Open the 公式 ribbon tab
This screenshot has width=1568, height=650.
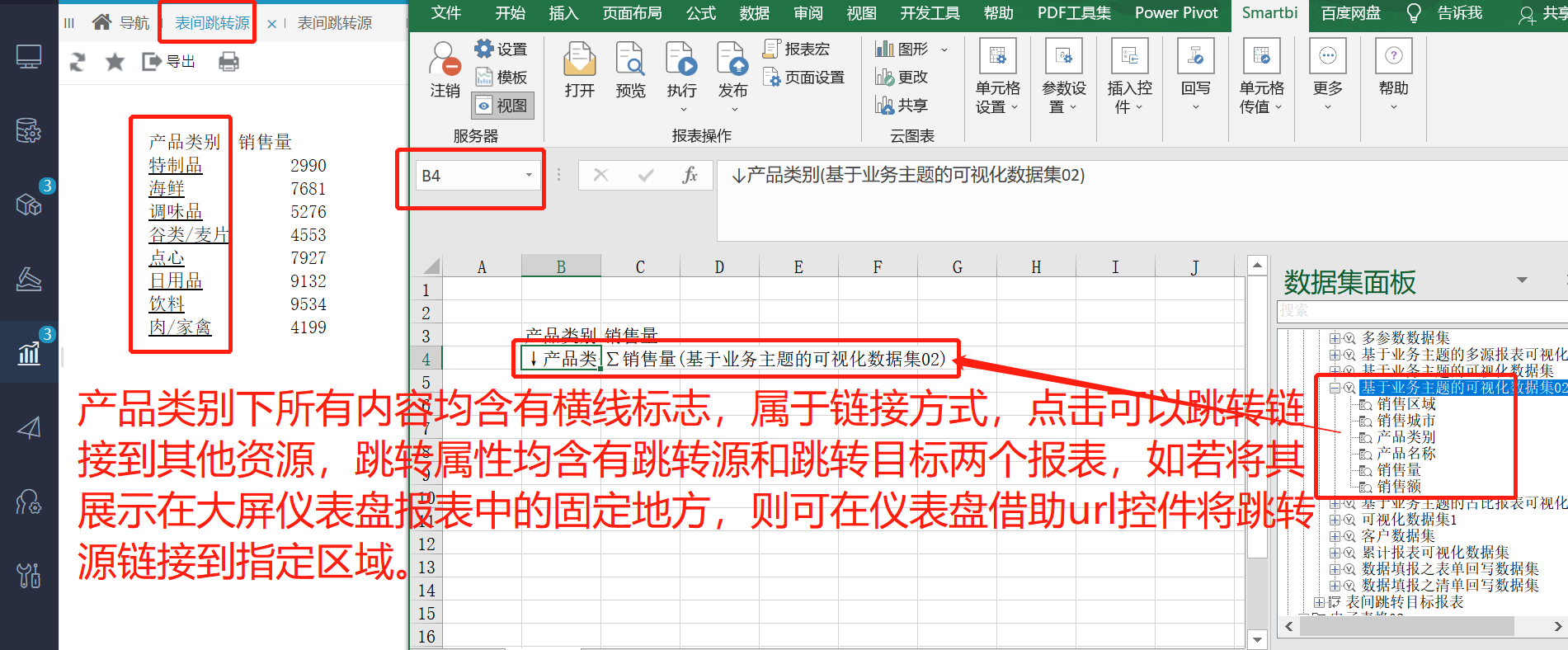point(701,13)
